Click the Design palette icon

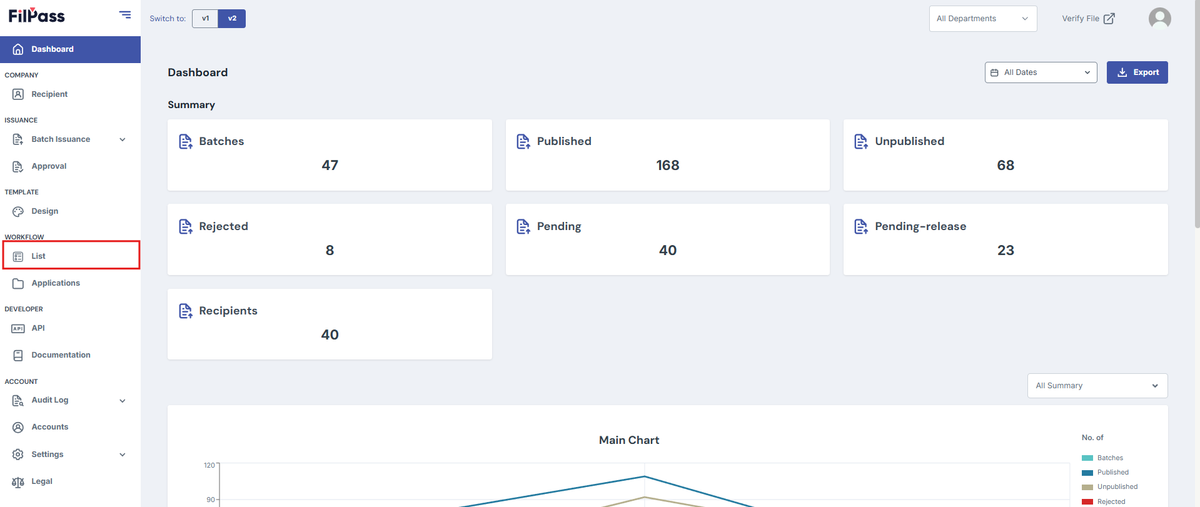pyautogui.click(x=18, y=212)
